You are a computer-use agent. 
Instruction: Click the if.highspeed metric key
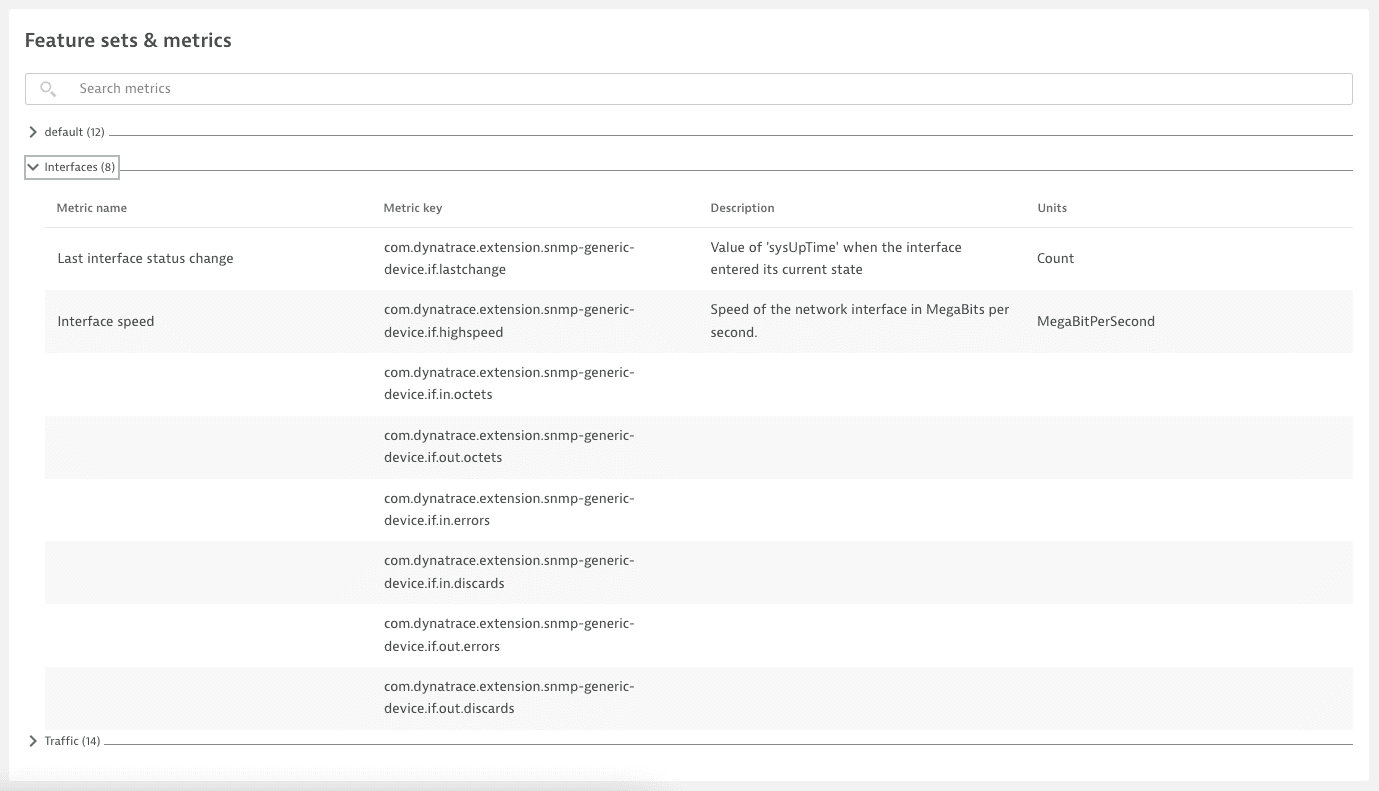(x=509, y=321)
